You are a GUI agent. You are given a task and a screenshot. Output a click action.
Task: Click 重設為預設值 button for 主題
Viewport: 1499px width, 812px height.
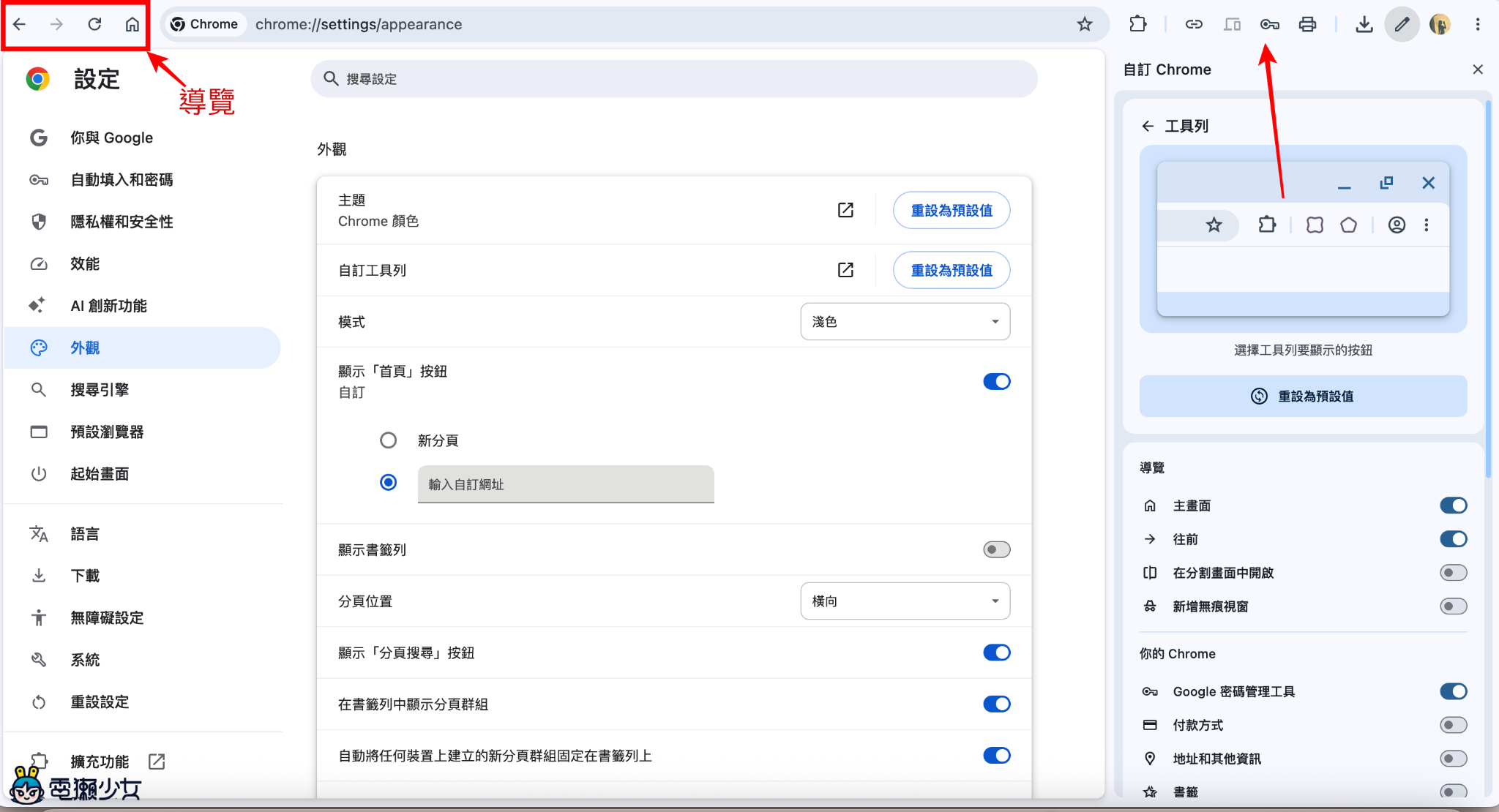[952, 210]
